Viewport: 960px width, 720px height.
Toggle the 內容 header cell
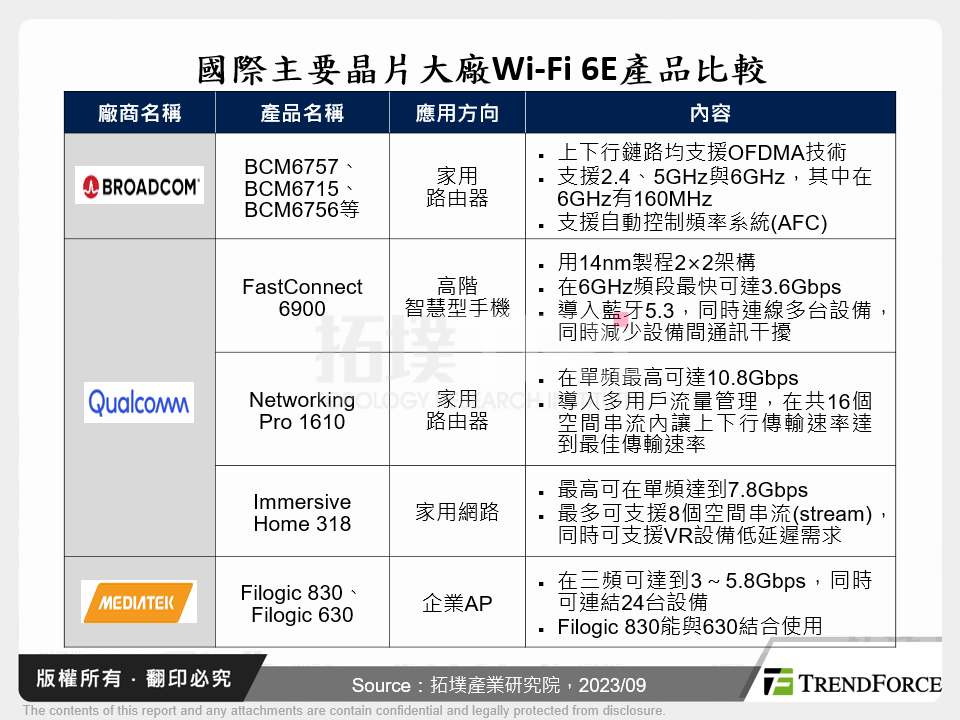[x=710, y=112]
